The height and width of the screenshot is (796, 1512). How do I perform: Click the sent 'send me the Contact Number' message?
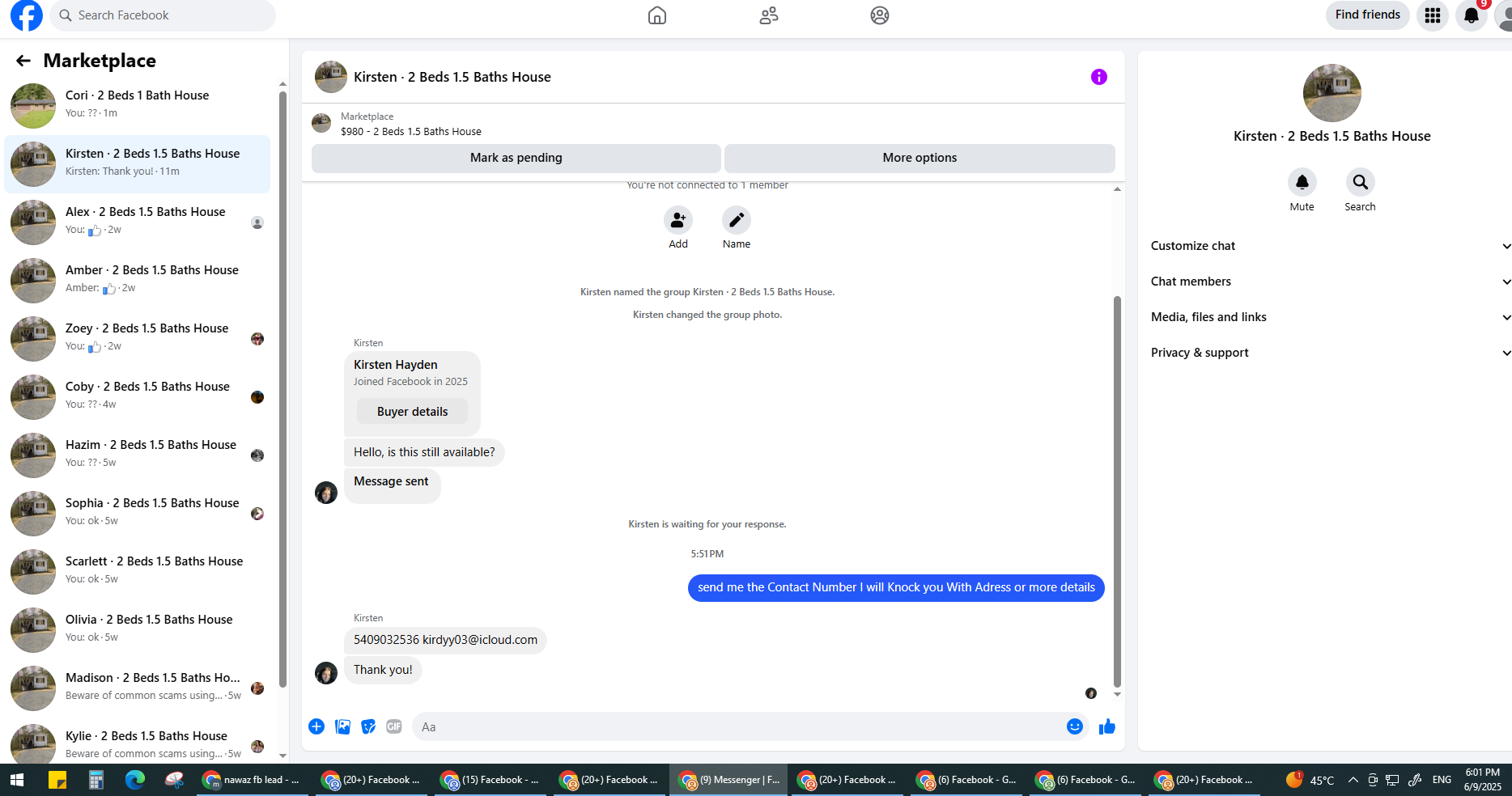(x=896, y=587)
